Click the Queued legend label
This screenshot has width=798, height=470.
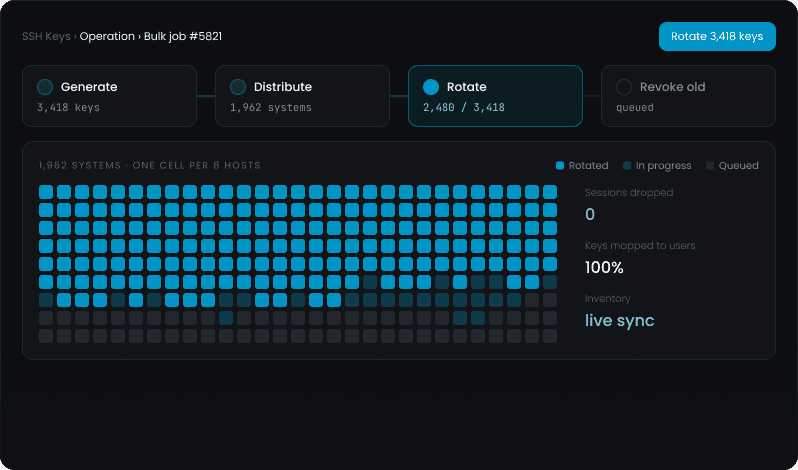738,166
